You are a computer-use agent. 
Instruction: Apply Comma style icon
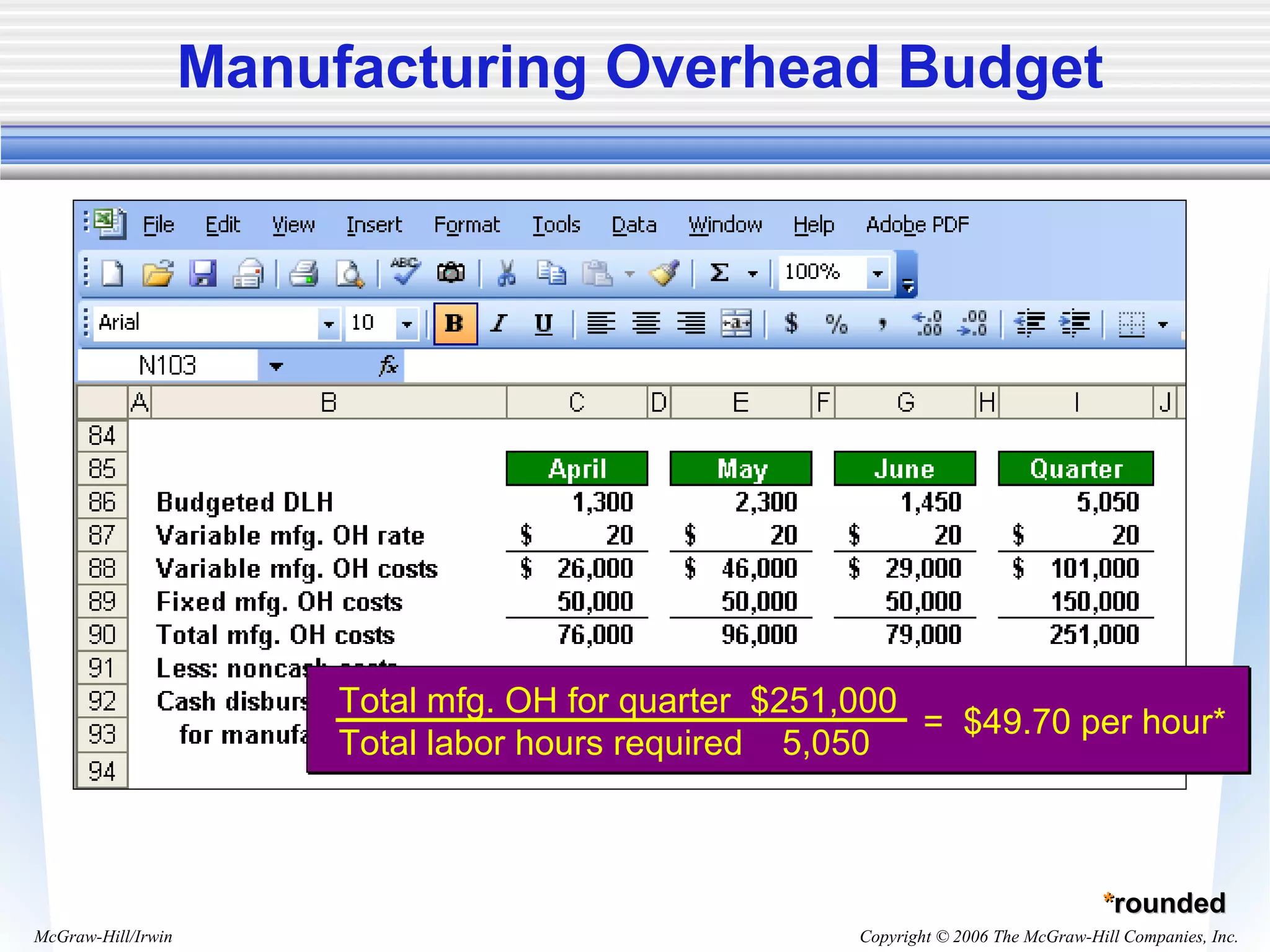[882, 324]
